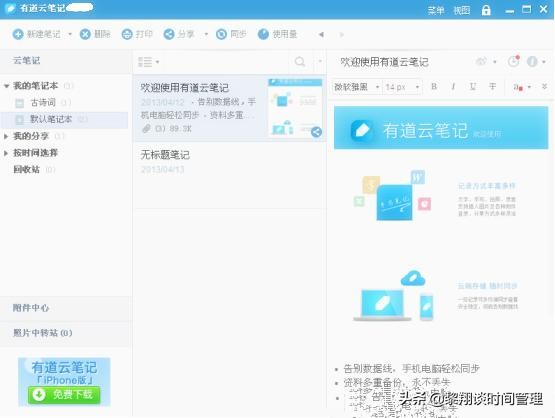The image size is (555, 418).
Task: Click the 云笔记 sidebar header
Action: (66, 61)
